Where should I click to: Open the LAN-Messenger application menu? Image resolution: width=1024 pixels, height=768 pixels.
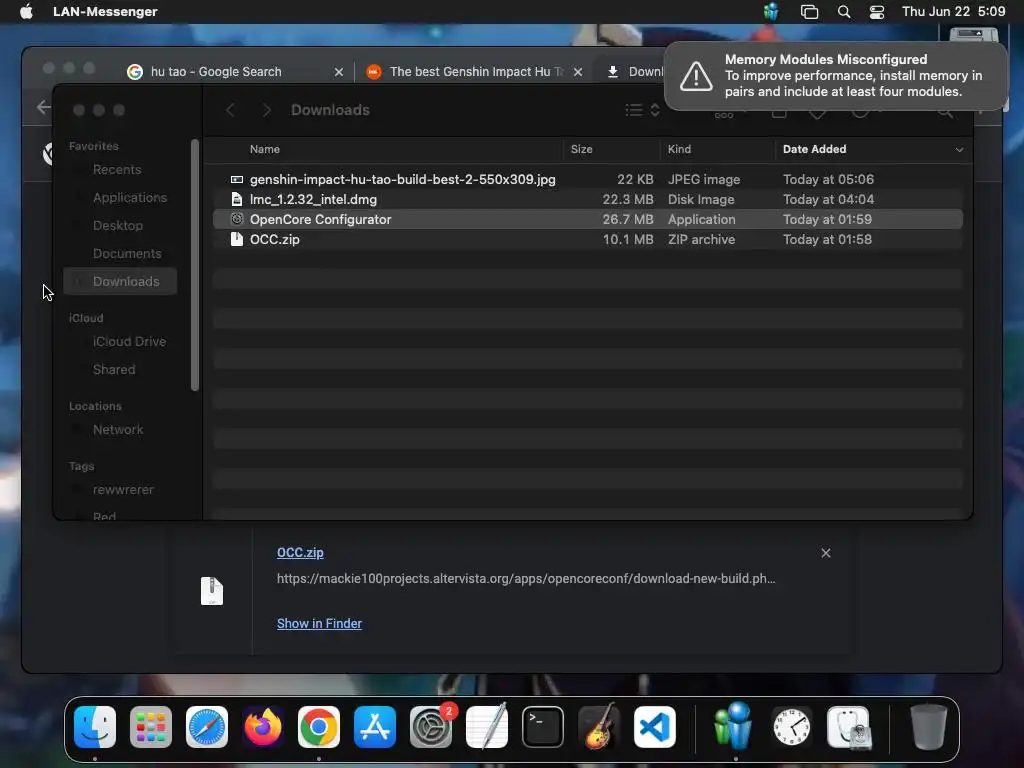pyautogui.click(x=105, y=12)
